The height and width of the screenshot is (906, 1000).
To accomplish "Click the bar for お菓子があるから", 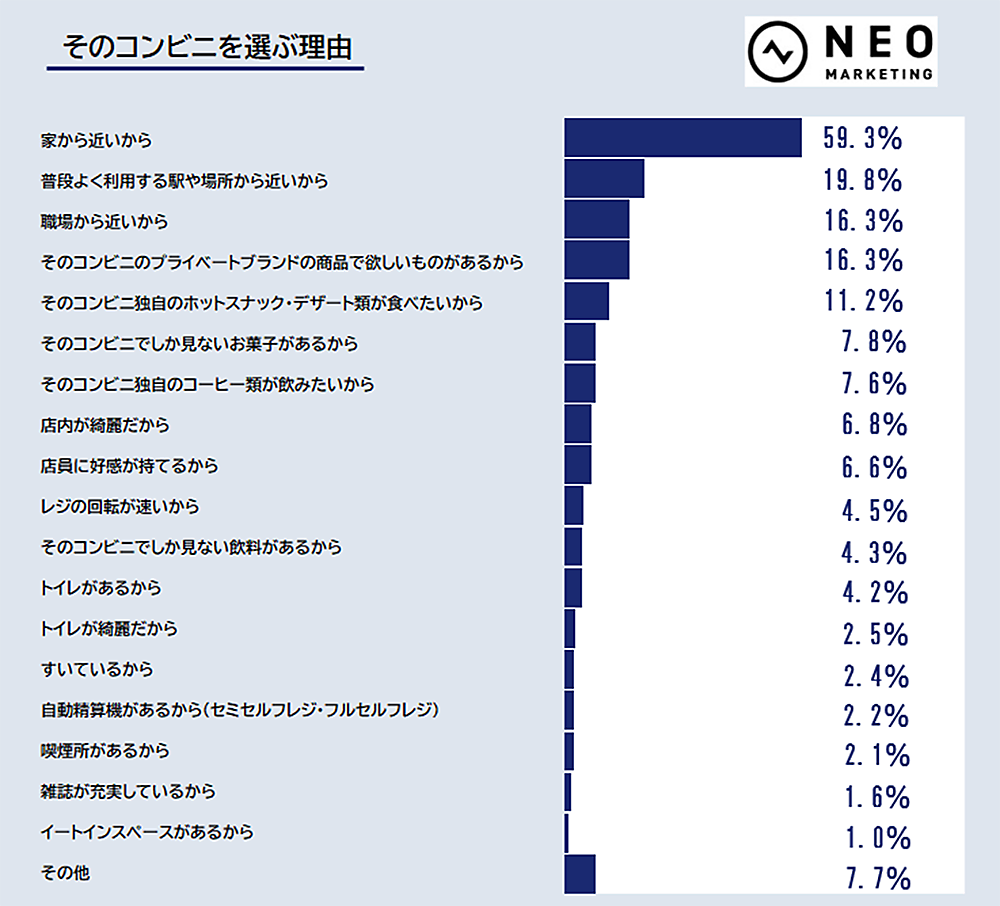I will (580, 342).
